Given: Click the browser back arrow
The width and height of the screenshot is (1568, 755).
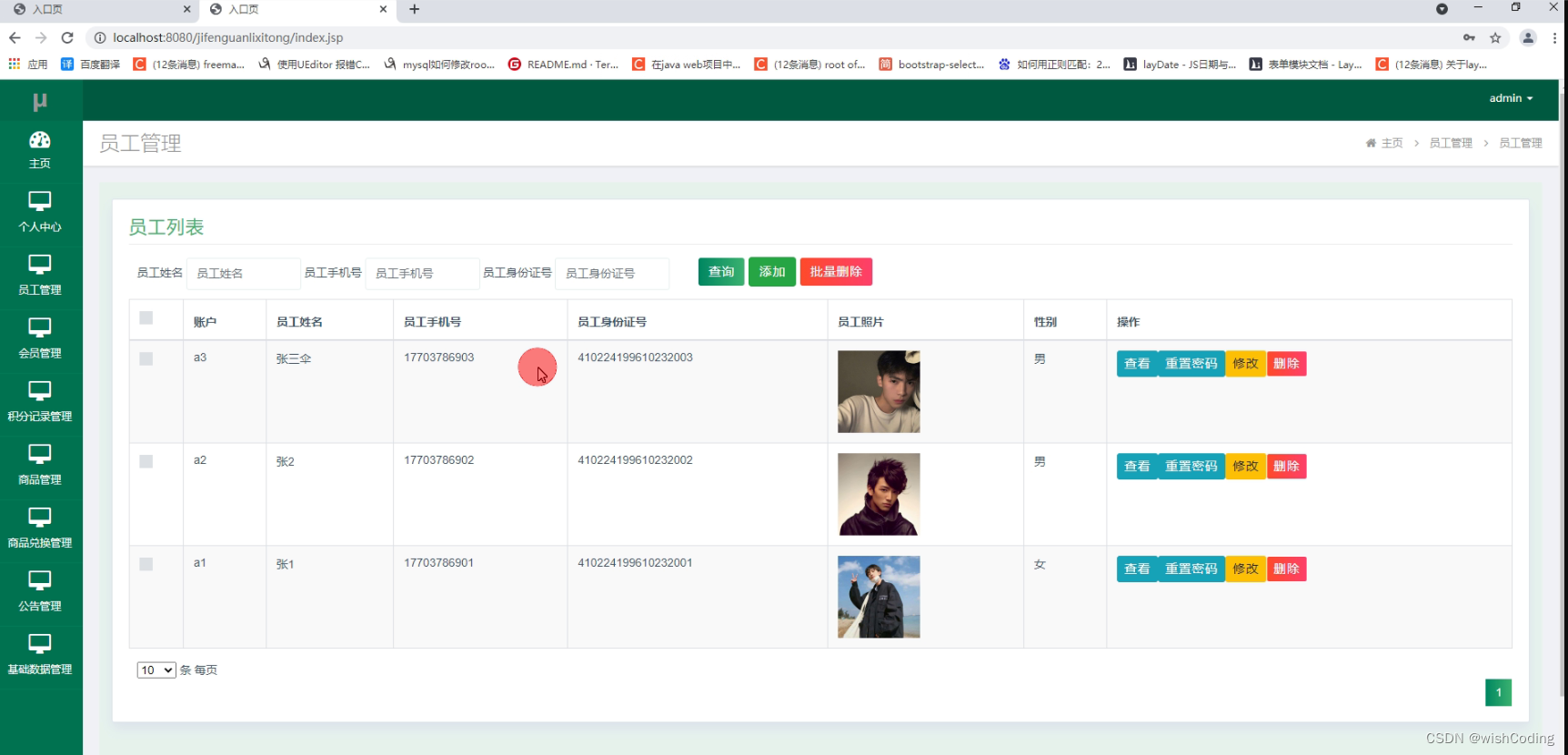Looking at the screenshot, I should click(15, 37).
